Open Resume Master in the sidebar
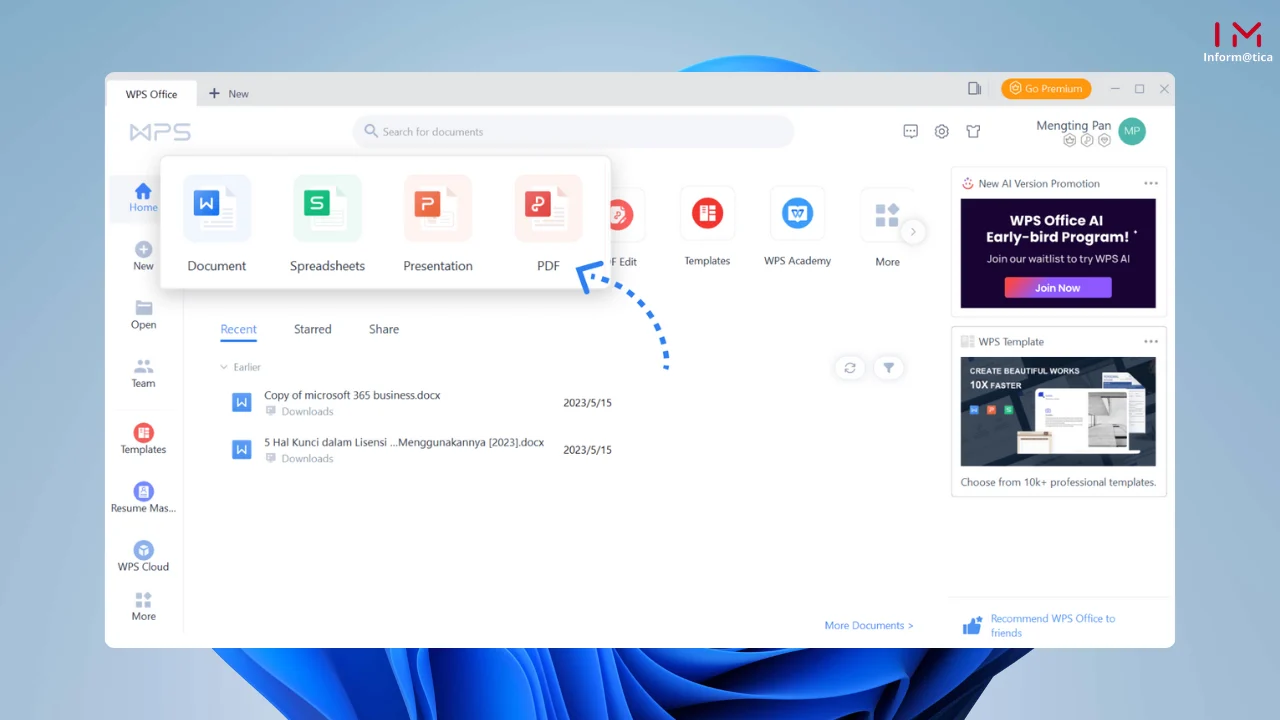The width and height of the screenshot is (1280, 720). point(143,498)
